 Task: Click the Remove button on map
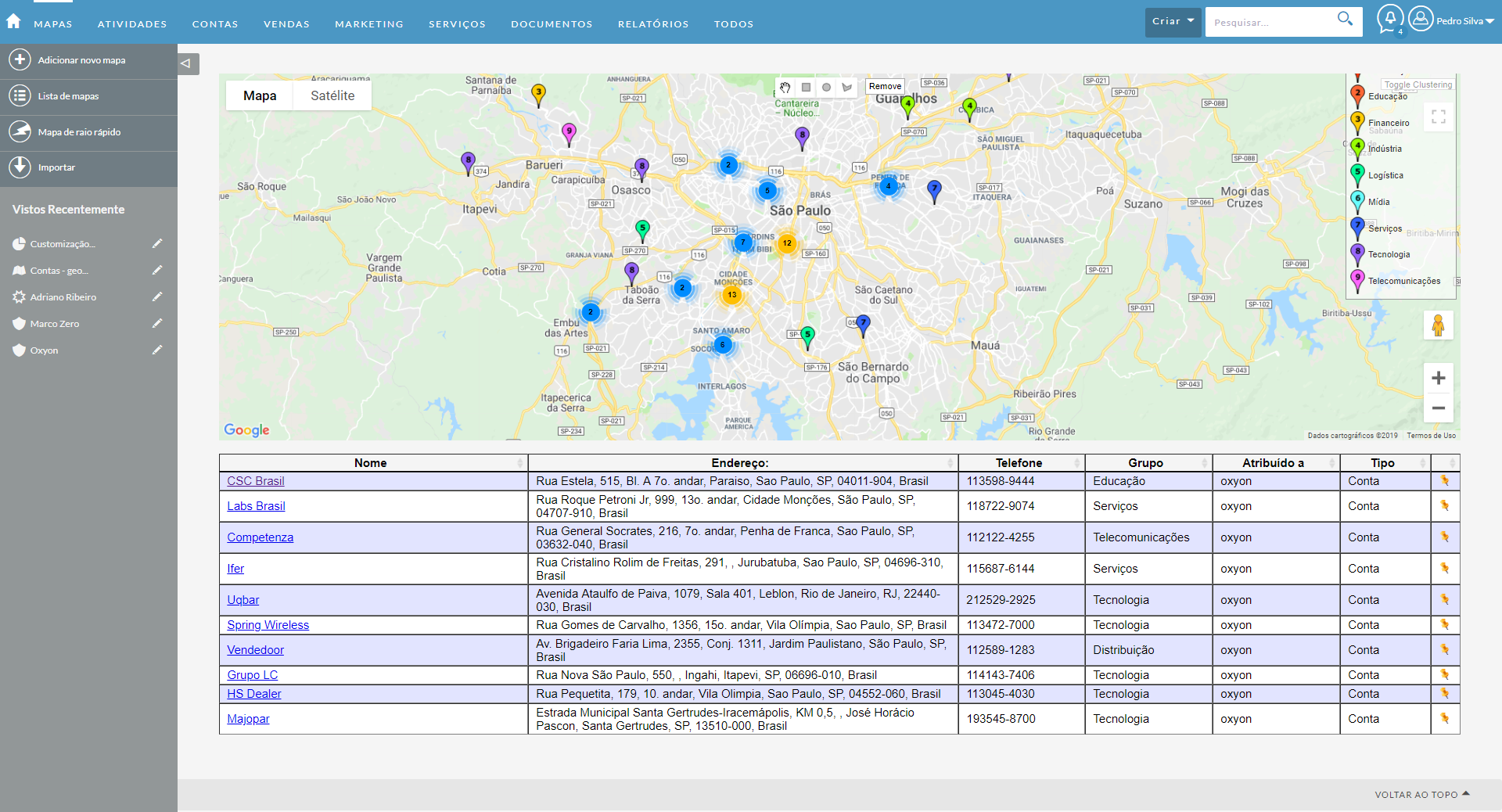(x=885, y=86)
